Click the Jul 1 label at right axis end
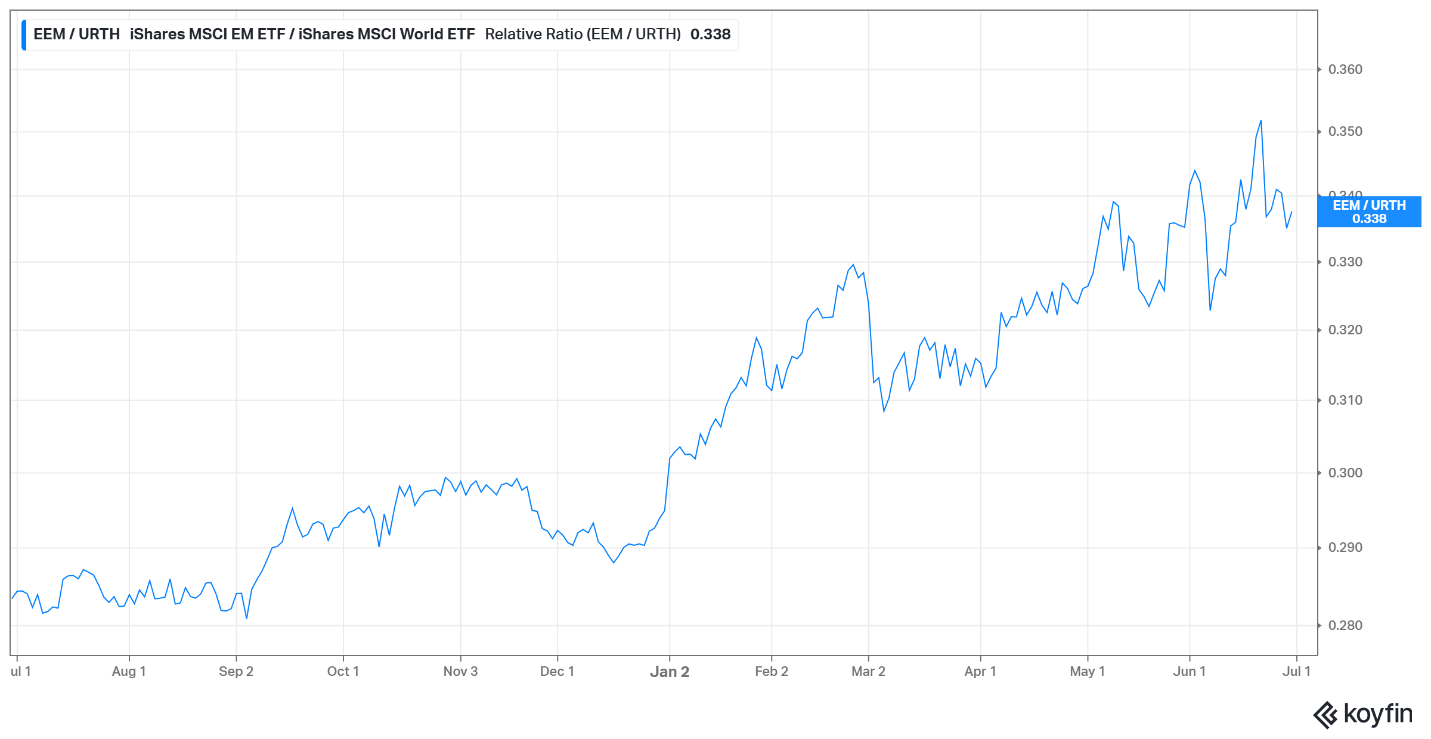 (x=1297, y=671)
